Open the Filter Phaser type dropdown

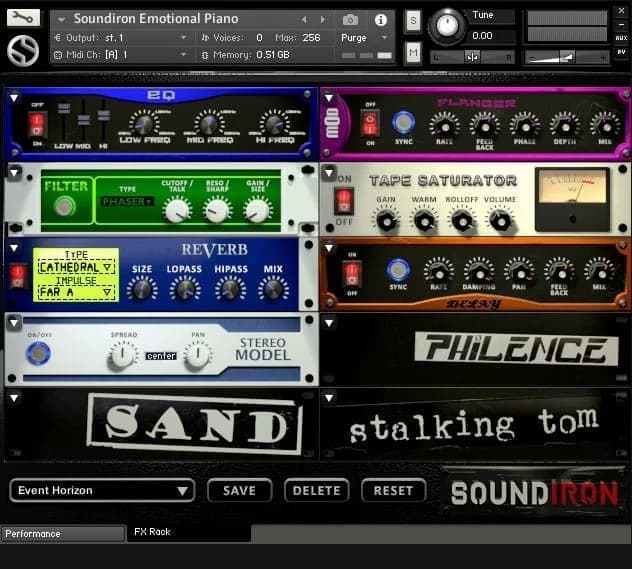point(127,202)
